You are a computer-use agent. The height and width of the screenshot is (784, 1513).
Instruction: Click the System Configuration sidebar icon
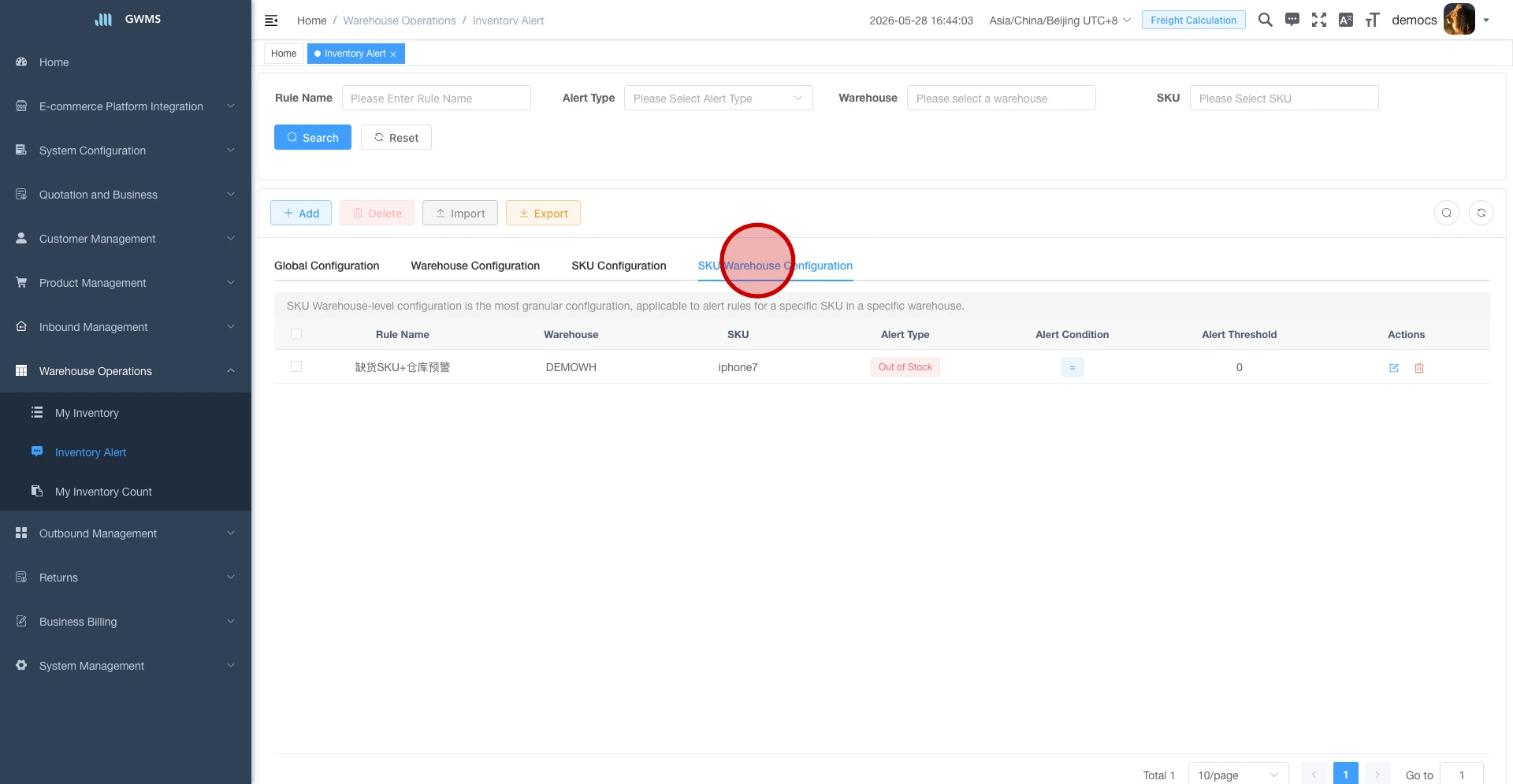21,150
